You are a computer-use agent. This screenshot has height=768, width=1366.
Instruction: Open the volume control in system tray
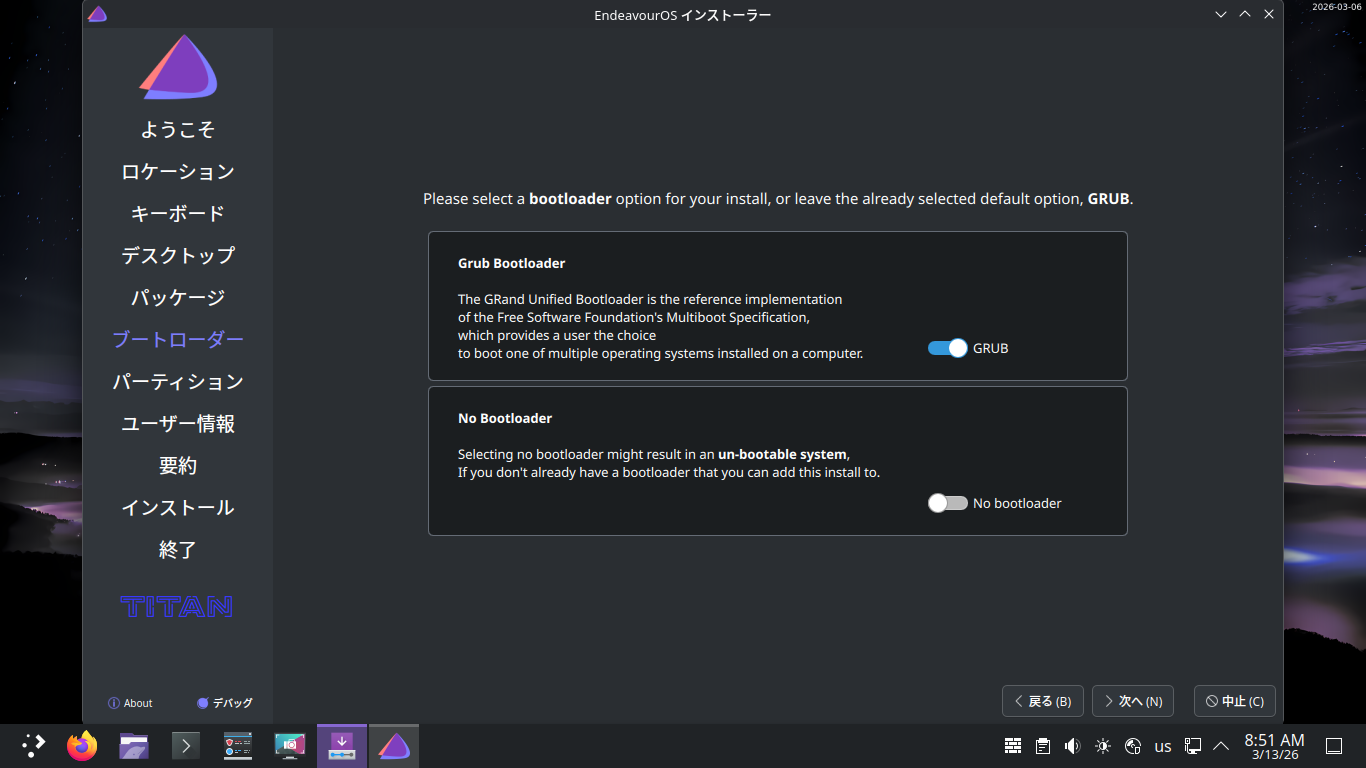pyautogui.click(x=1073, y=746)
